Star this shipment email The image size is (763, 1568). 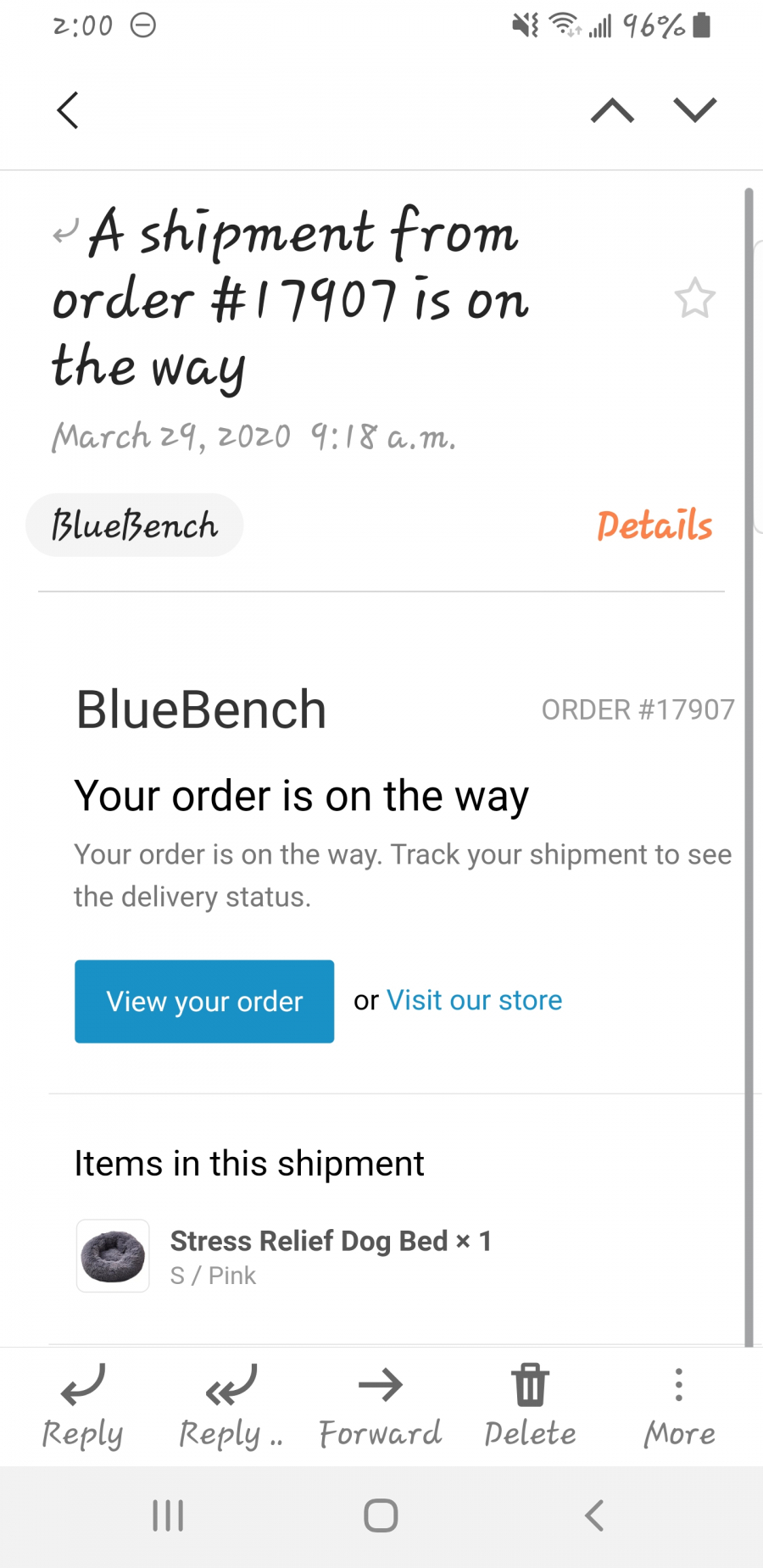(695, 298)
